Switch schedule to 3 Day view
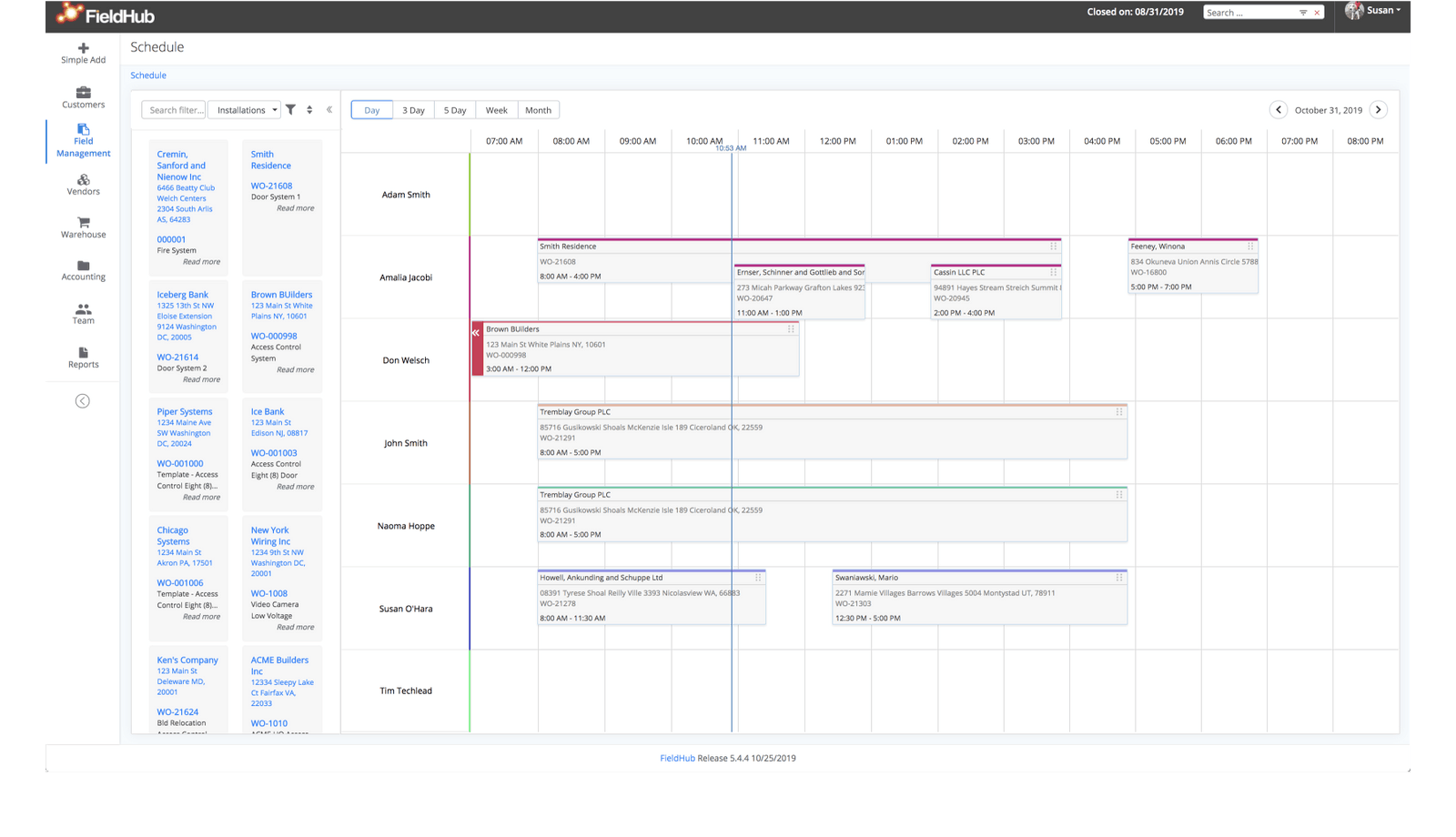Viewport: 1456px width, 837px height. [x=413, y=109]
